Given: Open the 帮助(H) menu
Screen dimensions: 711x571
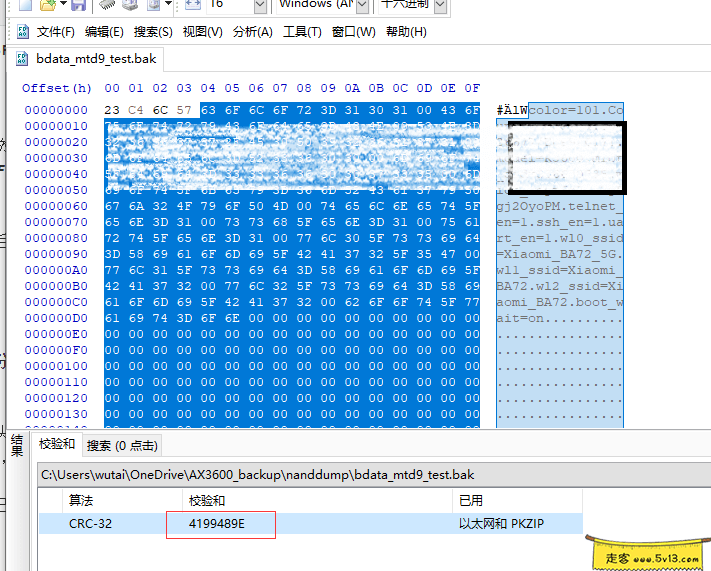Looking at the screenshot, I should [406, 32].
